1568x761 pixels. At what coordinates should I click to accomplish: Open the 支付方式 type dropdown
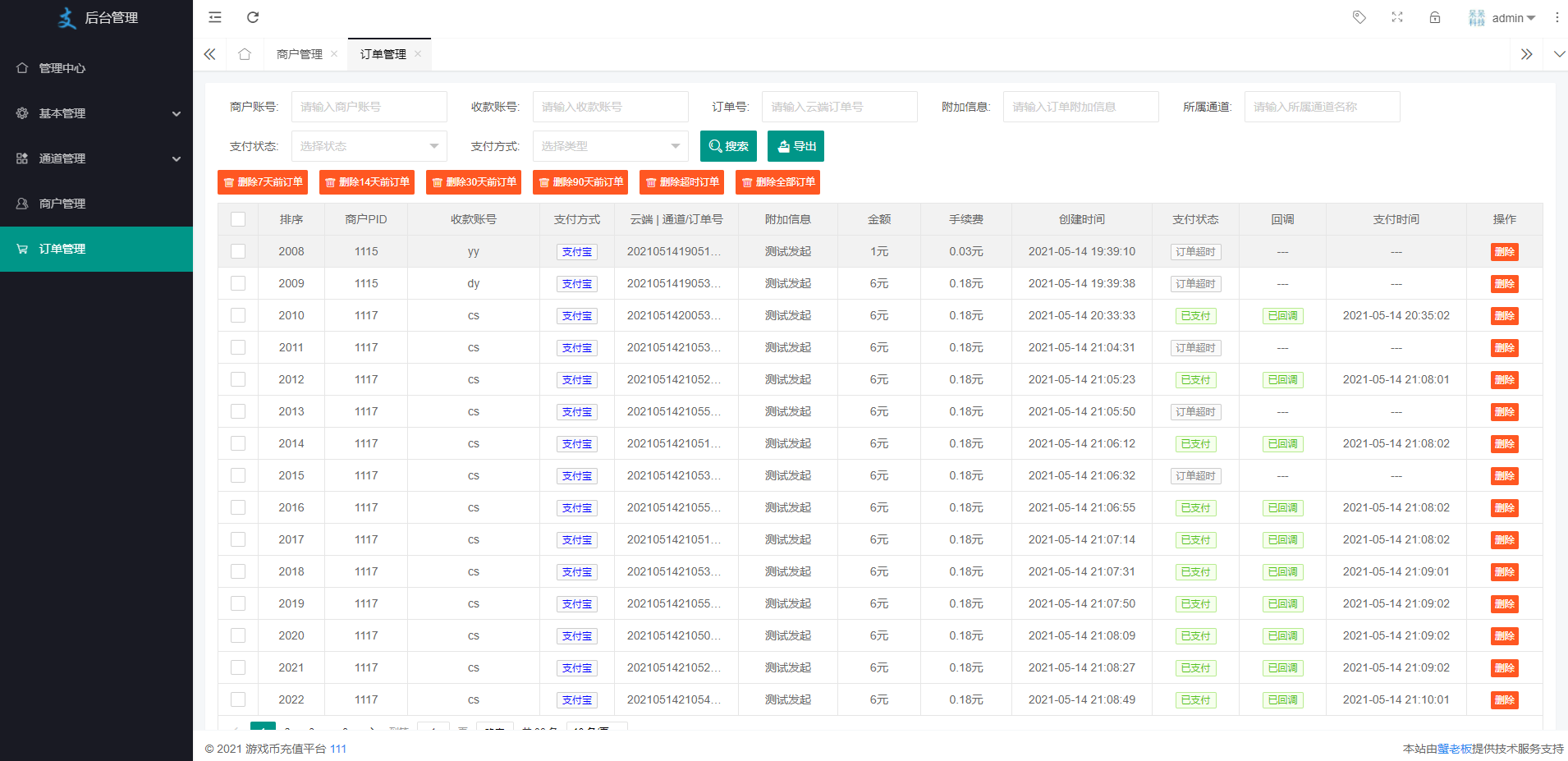click(x=610, y=146)
